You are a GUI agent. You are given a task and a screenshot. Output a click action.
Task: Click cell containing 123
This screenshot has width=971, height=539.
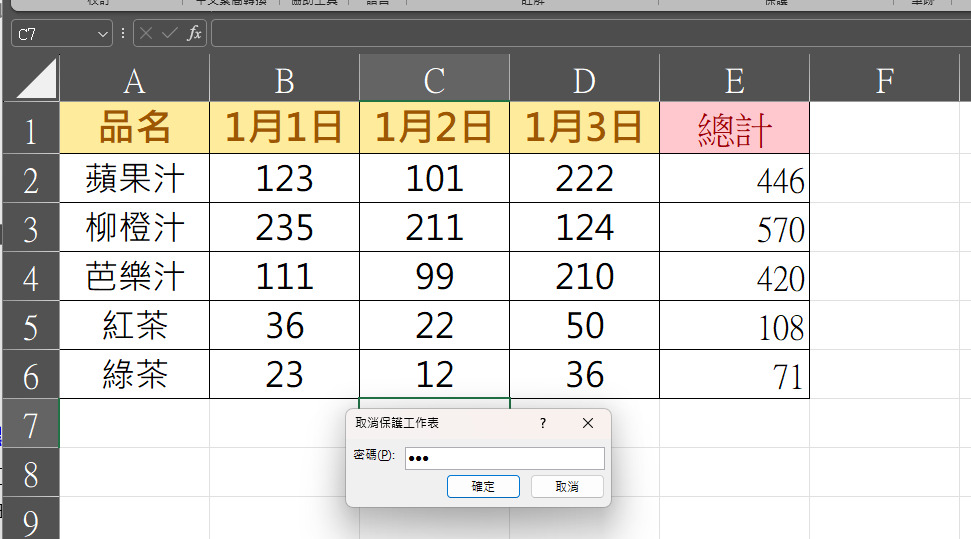click(284, 178)
